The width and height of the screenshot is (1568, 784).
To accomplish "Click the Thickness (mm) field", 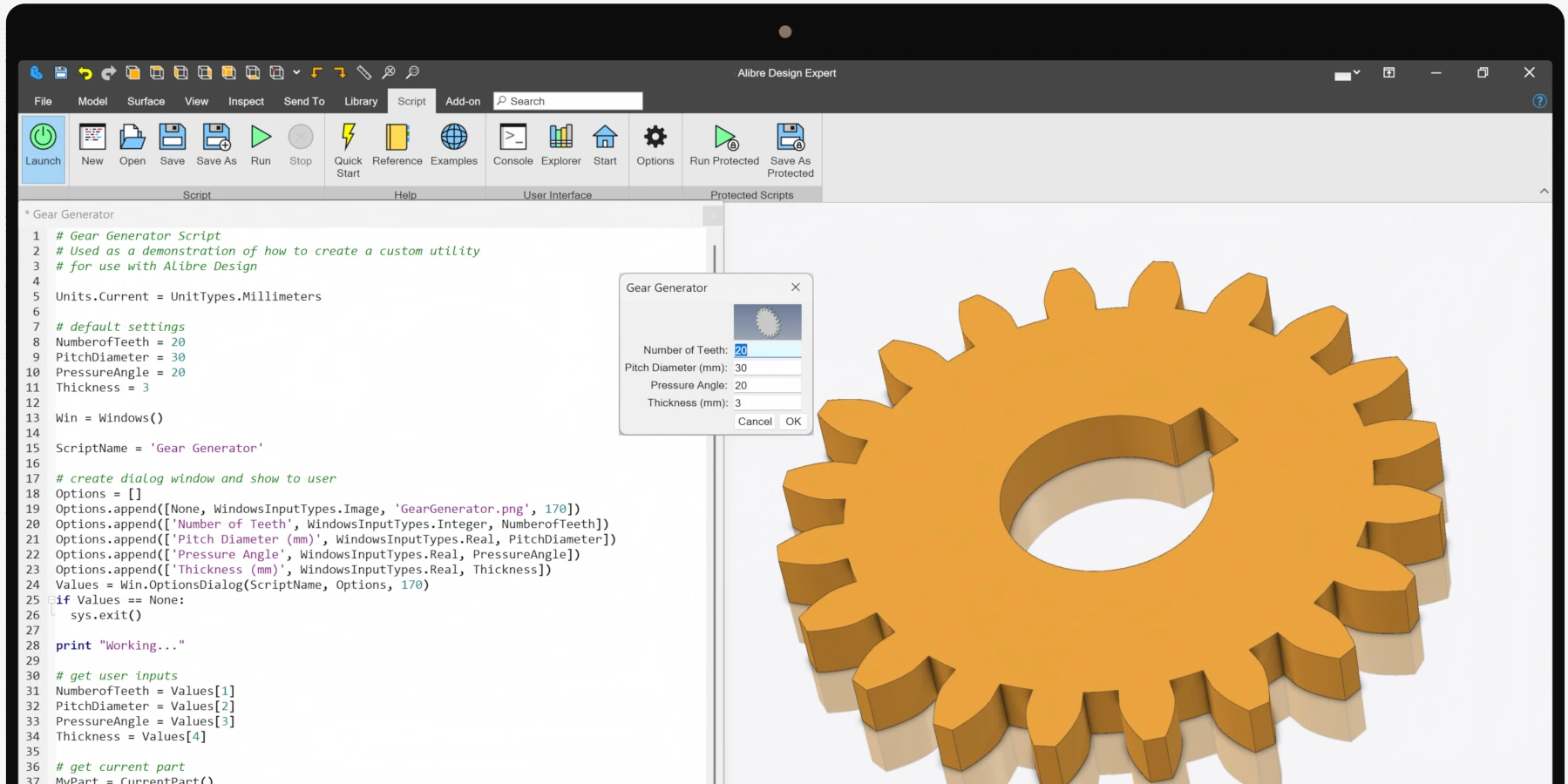I will pos(767,402).
